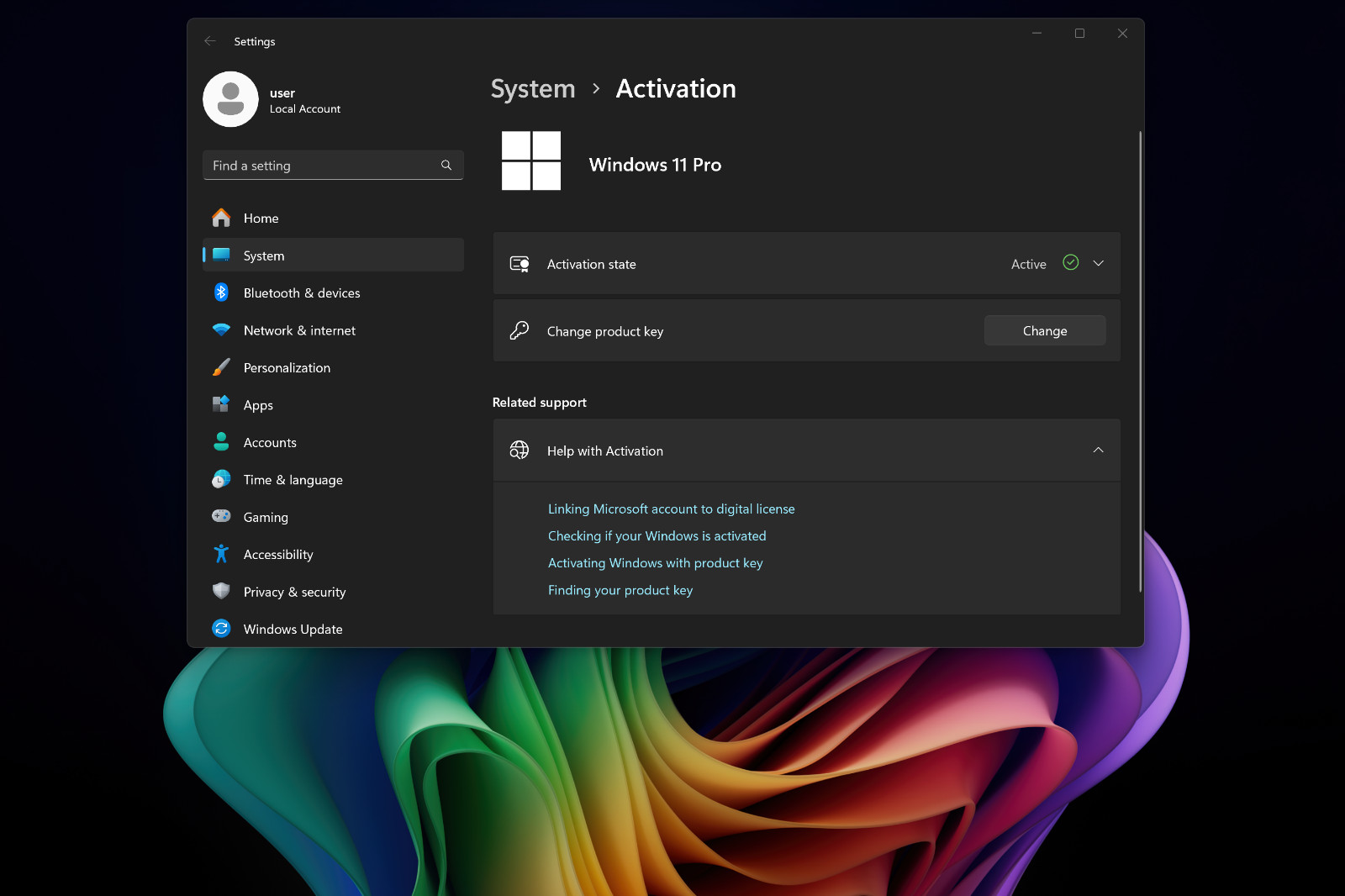This screenshot has width=1345, height=896.
Task: Click the search magnifier icon
Action: pos(446,166)
